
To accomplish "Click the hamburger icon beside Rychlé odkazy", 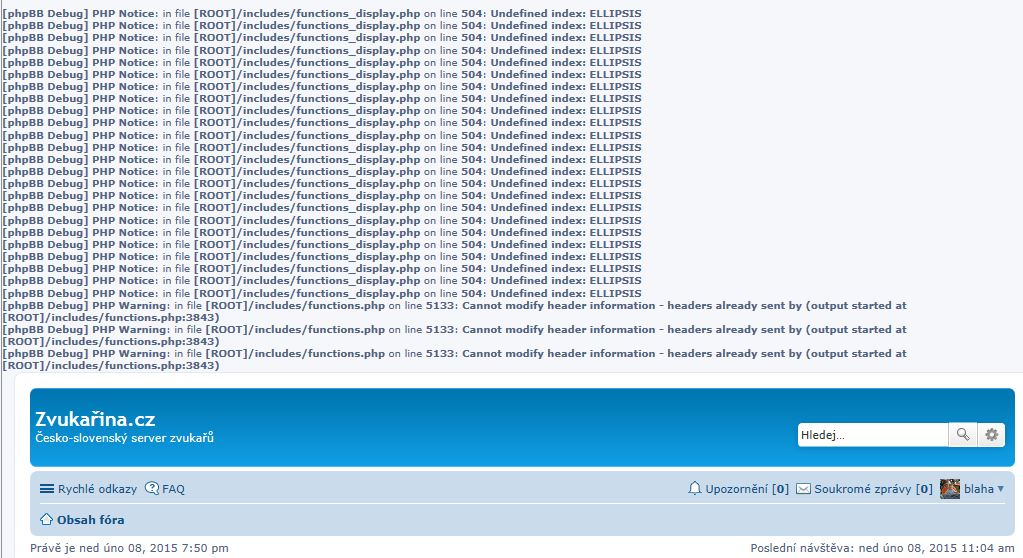I will 47,489.
